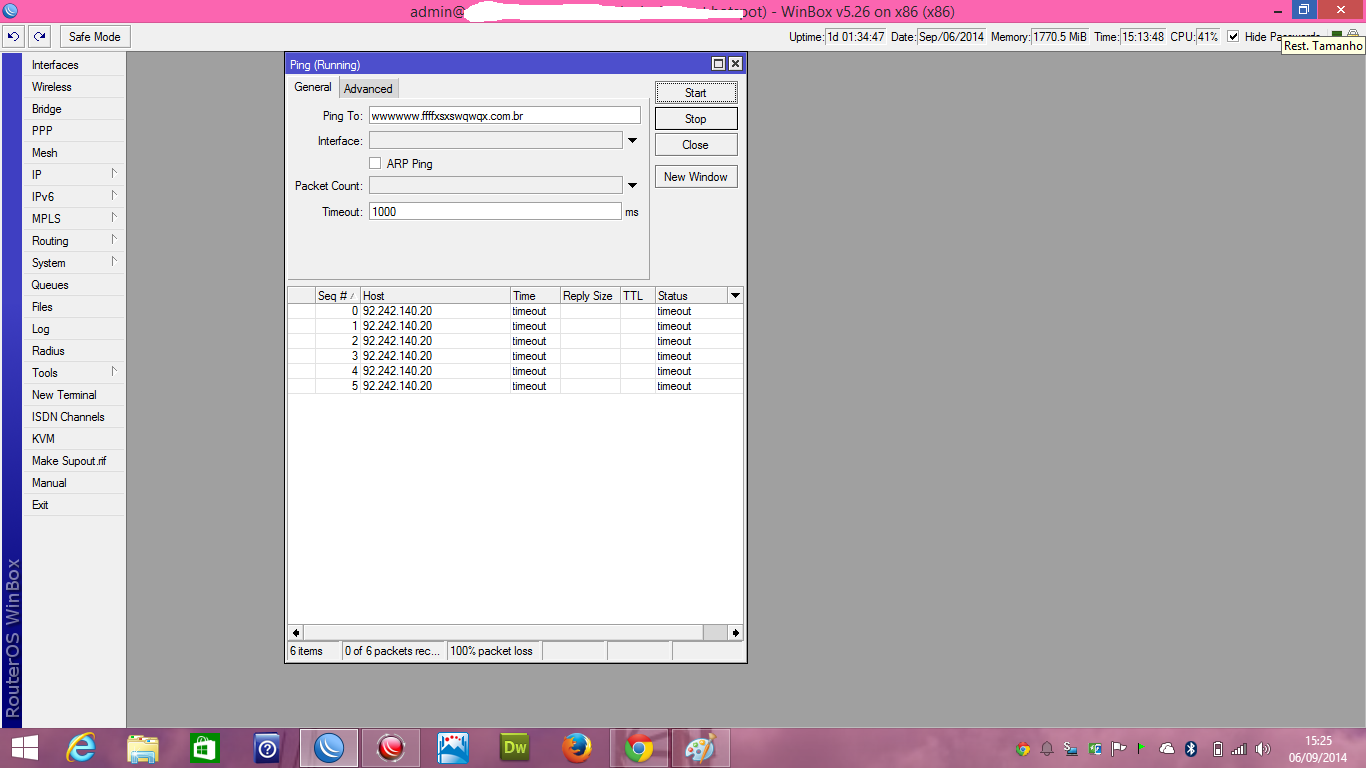This screenshot has width=1366, height=768.
Task: Click the New Window button
Action: click(x=696, y=177)
